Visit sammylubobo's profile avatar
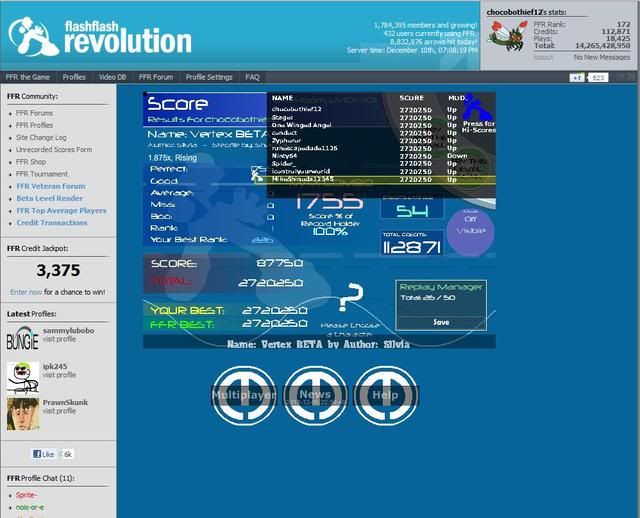 [x=22, y=337]
